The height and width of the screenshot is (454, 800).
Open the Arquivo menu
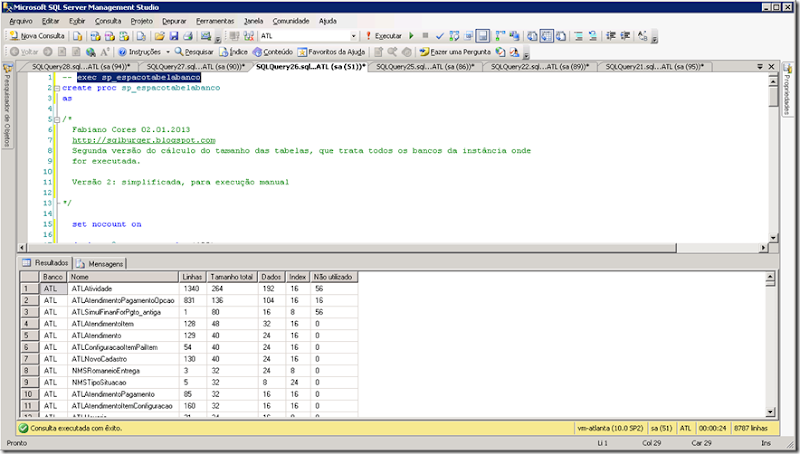21,21
